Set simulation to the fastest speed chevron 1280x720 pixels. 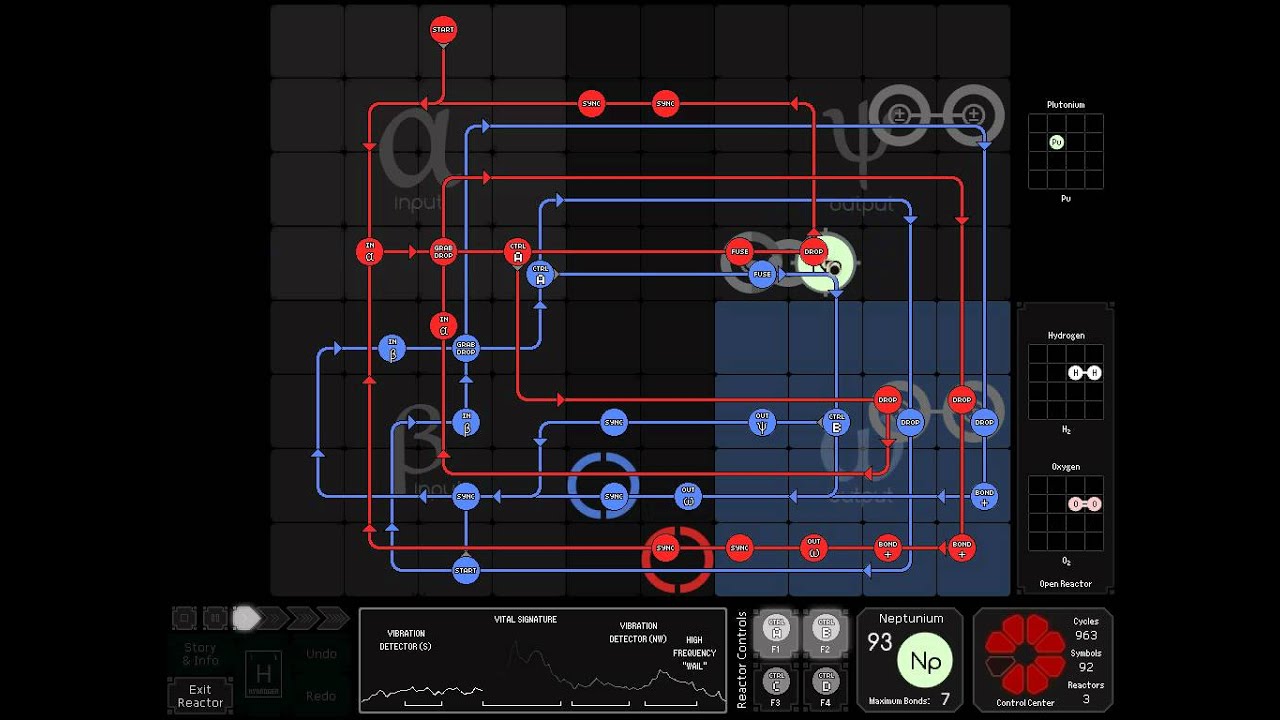pos(334,618)
